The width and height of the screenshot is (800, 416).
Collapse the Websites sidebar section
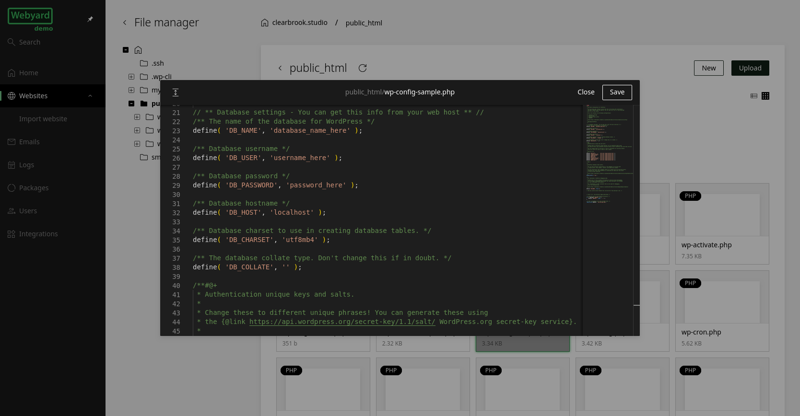(x=90, y=96)
